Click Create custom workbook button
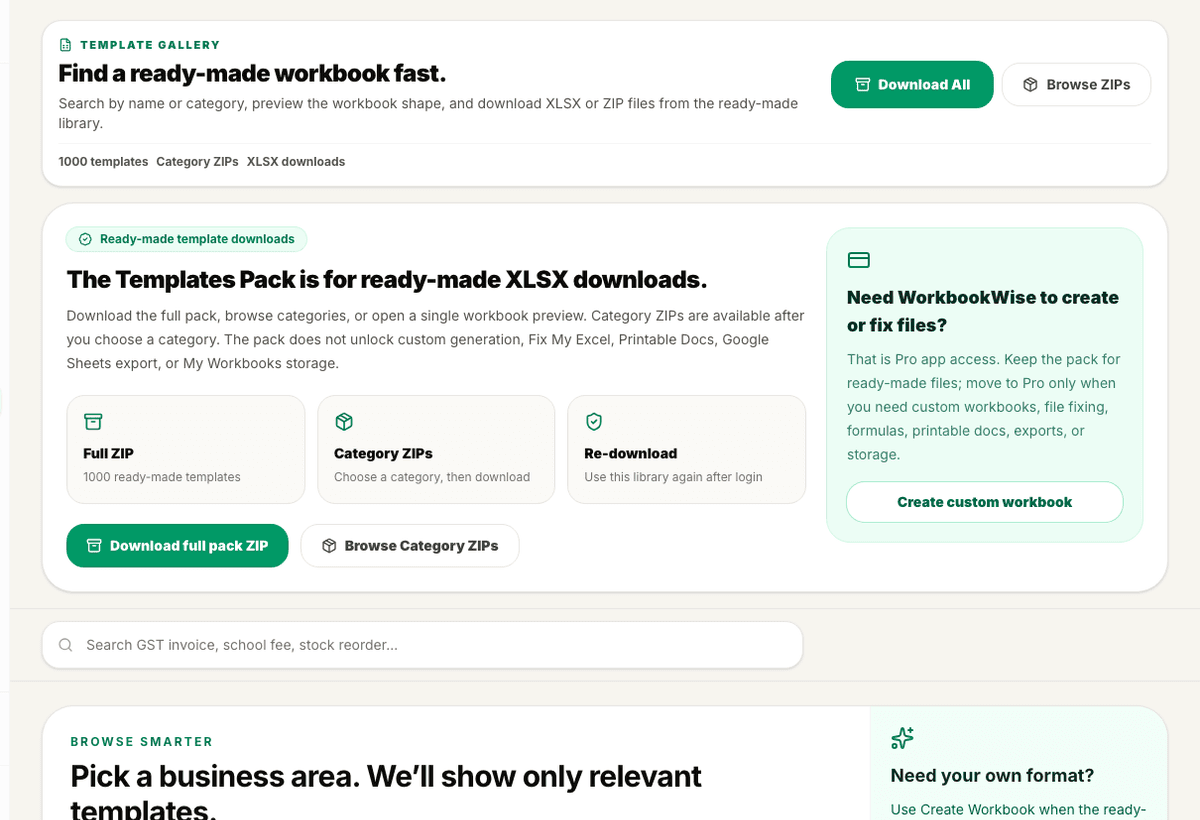 [x=984, y=502]
